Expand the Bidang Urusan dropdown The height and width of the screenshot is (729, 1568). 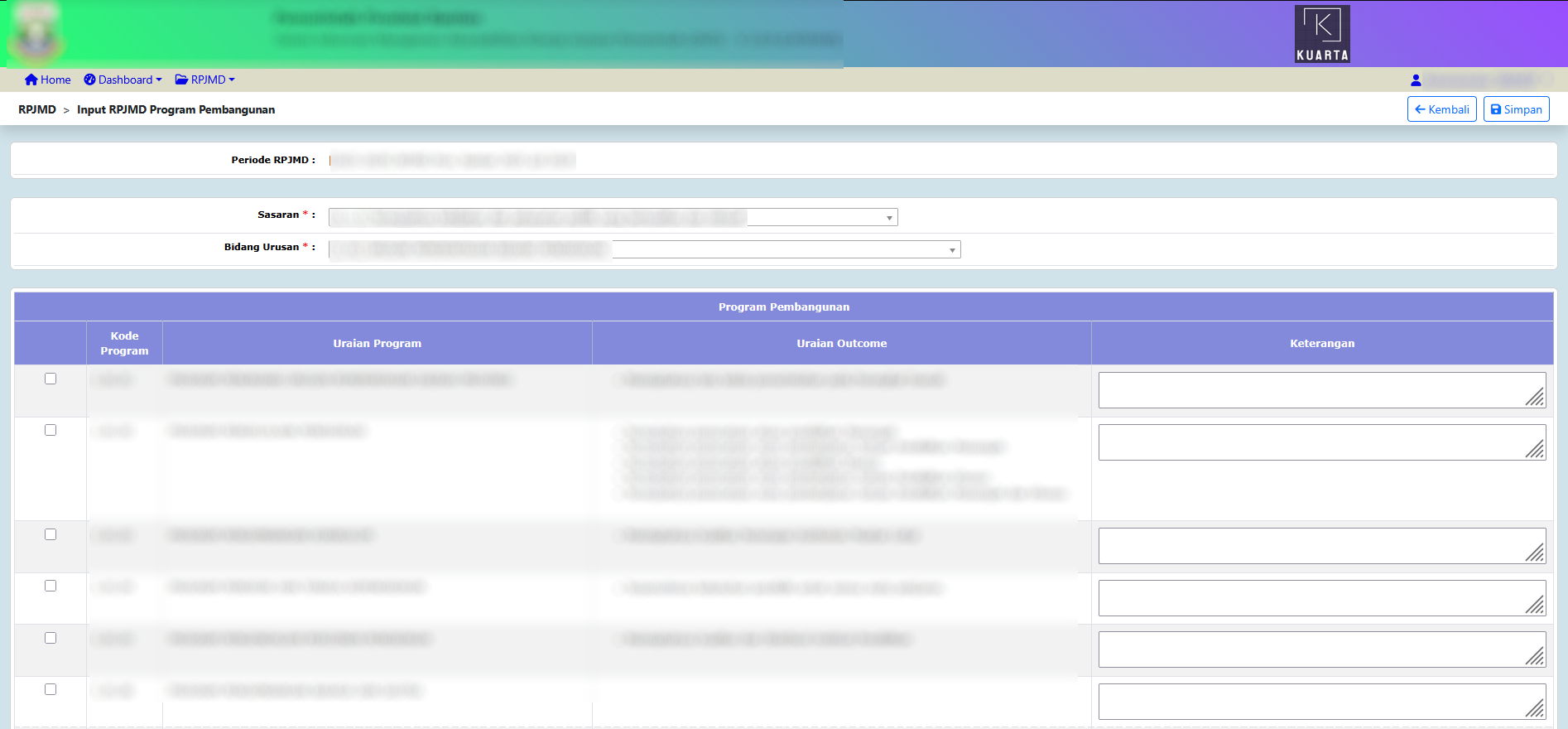pos(645,249)
